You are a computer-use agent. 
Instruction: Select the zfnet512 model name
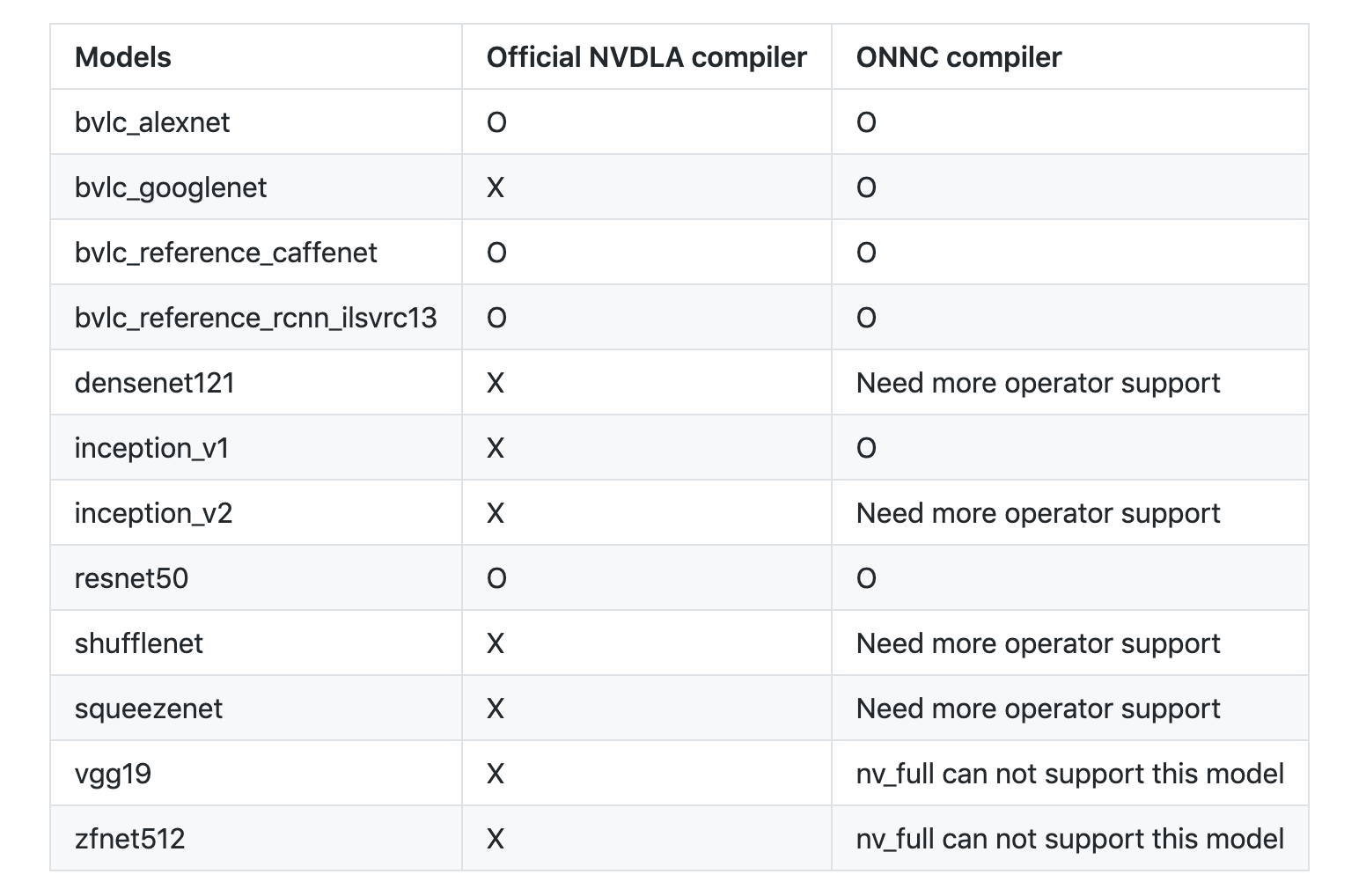click(130, 839)
